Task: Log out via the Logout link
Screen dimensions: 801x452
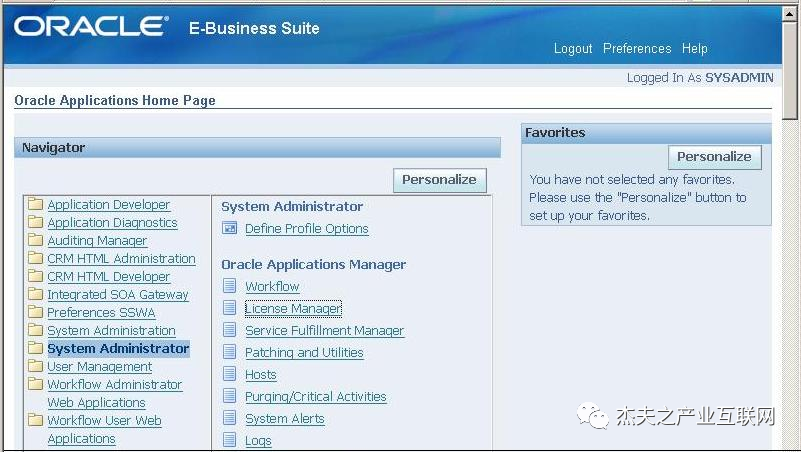Action: click(573, 49)
